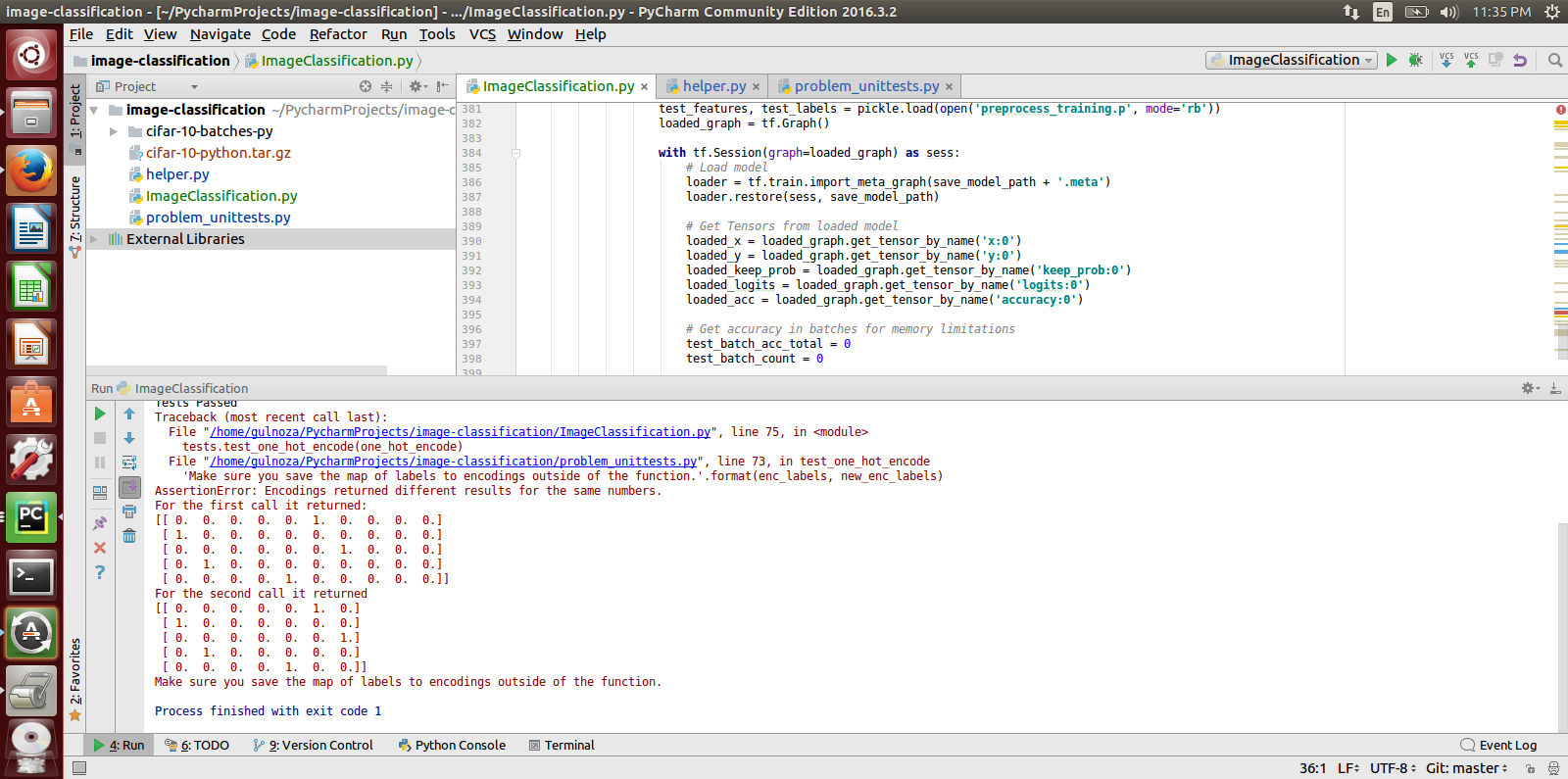Click the VCS commit changes icon

click(1471, 60)
